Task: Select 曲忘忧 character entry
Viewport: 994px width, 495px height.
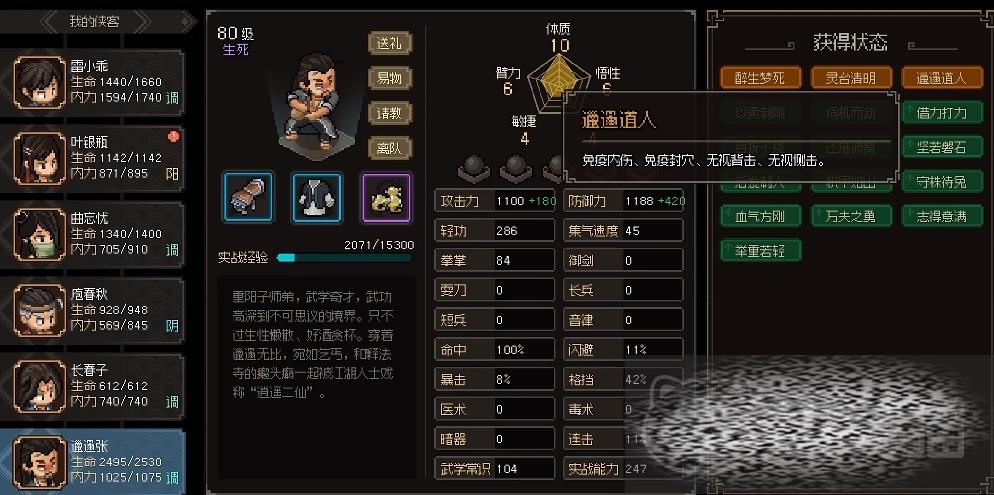Action: point(93,234)
